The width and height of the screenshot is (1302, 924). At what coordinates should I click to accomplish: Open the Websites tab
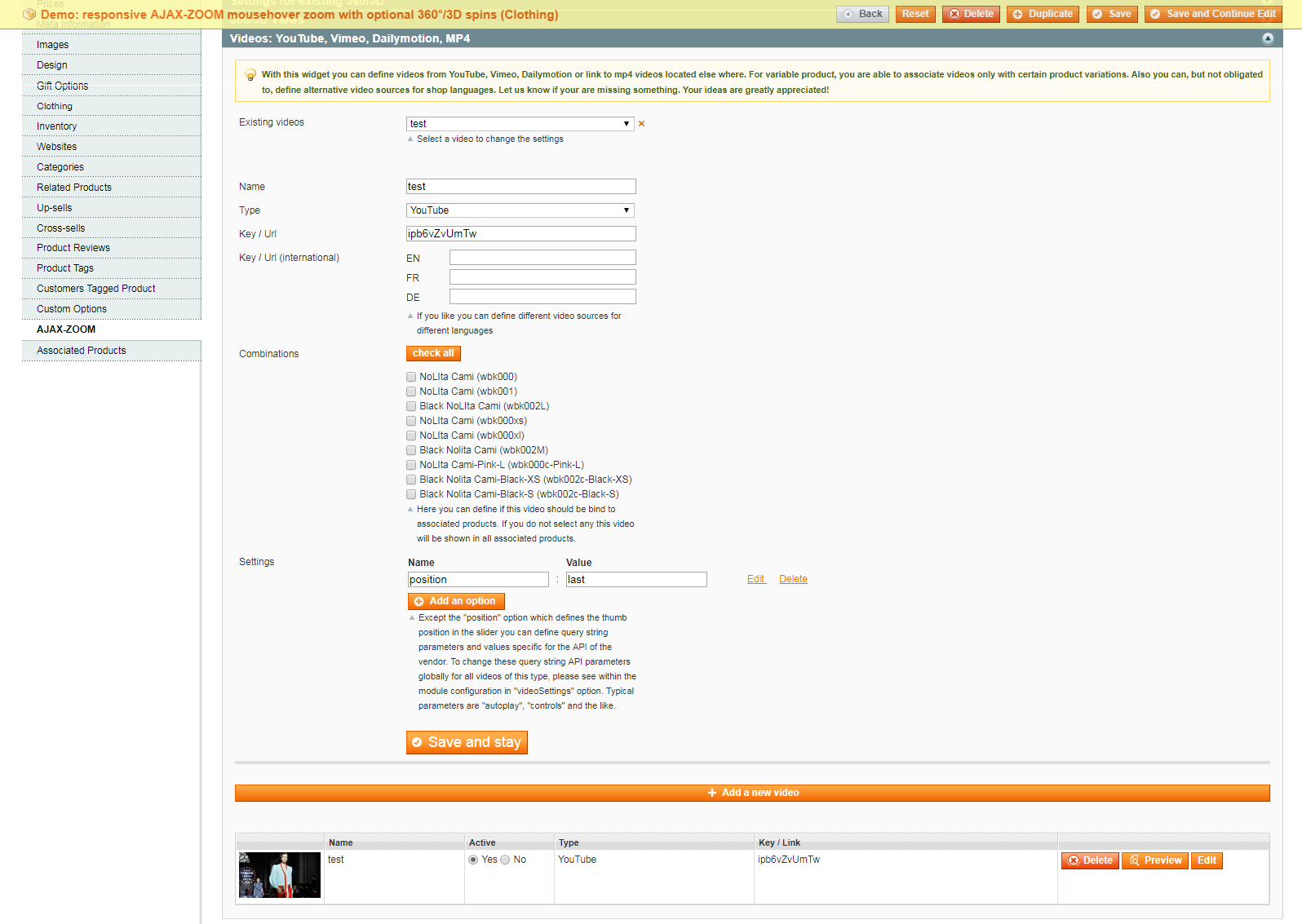coord(111,147)
